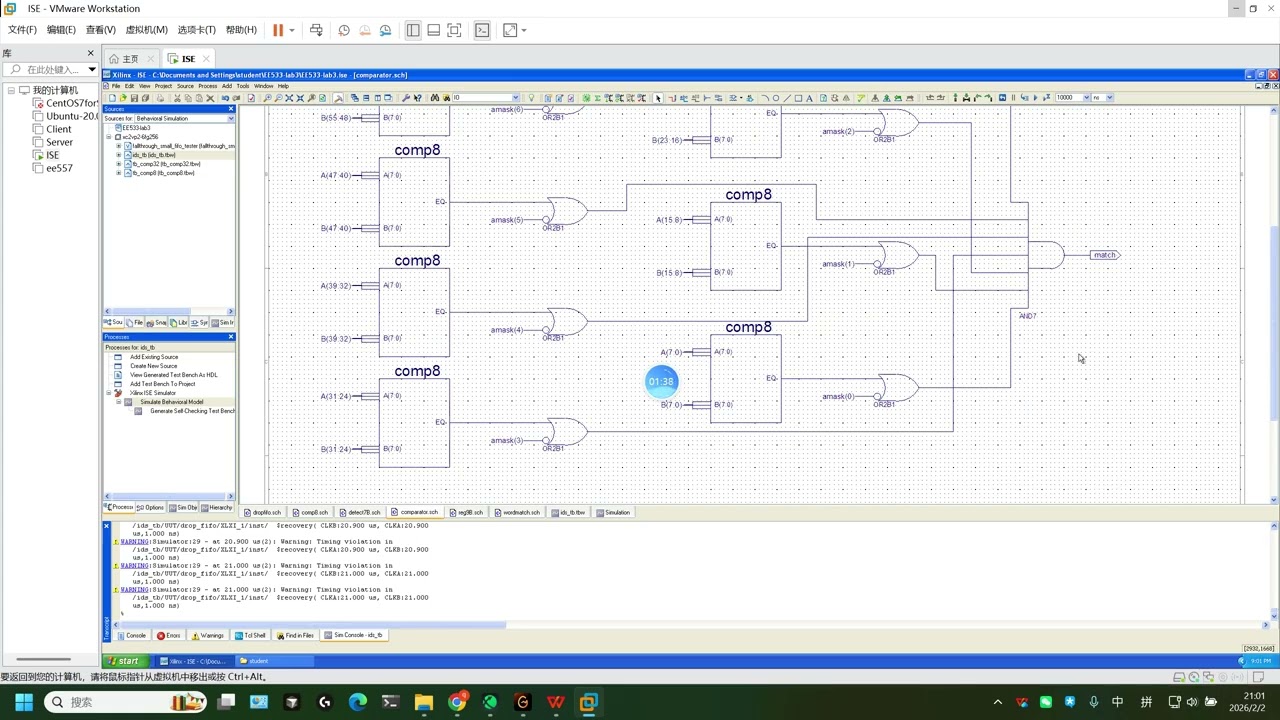Image resolution: width=1280 pixels, height=720 pixels.
Task: Expand the fallthrough_small_fifo_tester tree node
Action: pos(119,146)
